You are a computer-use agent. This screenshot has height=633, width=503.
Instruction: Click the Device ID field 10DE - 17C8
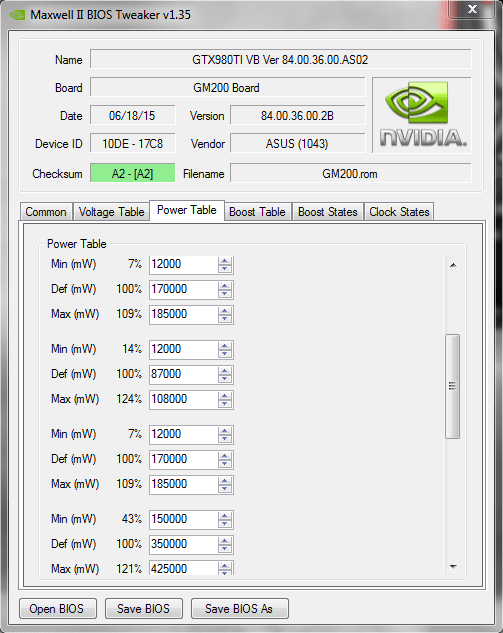[133, 143]
